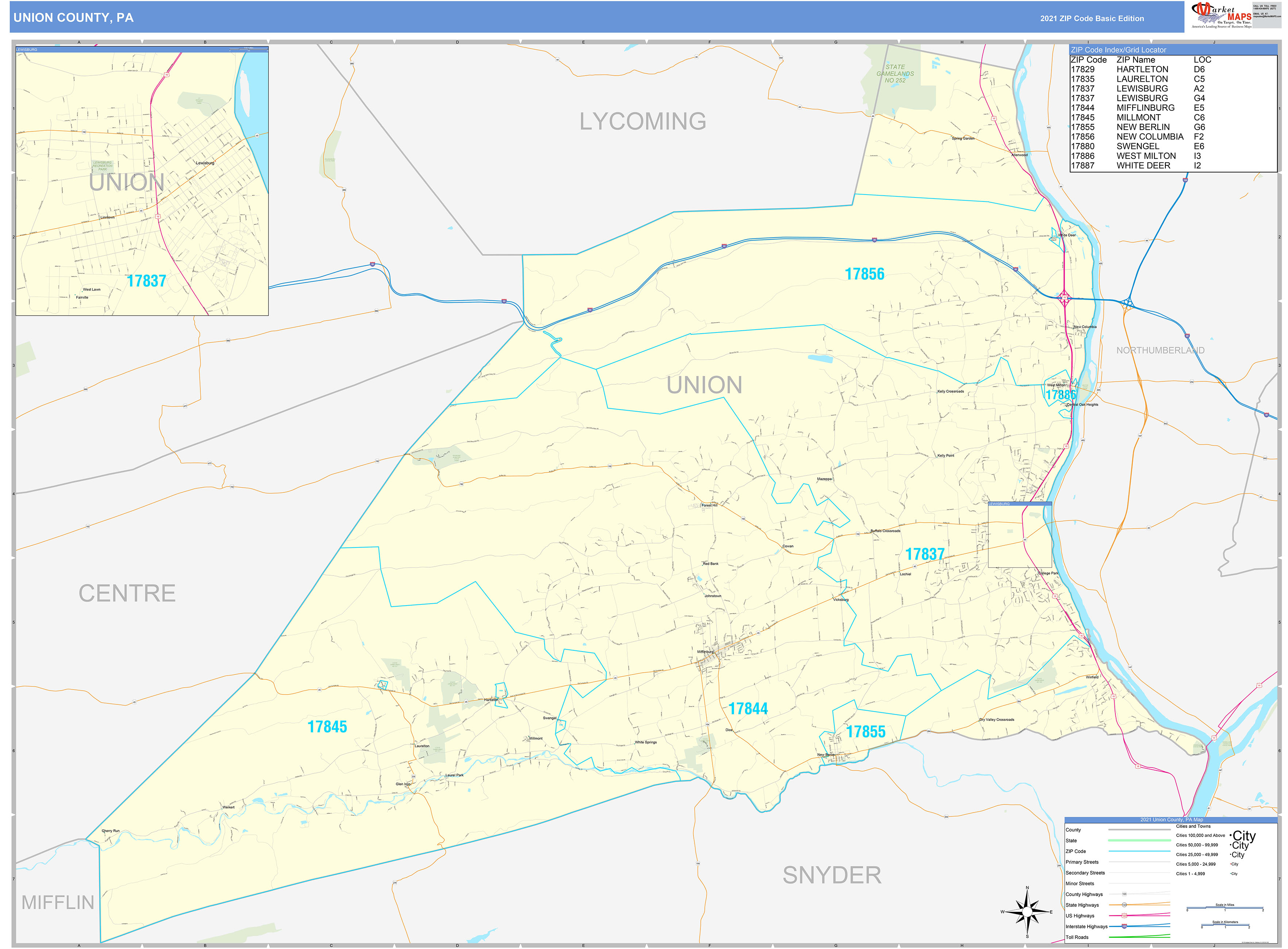Screen dimensions: 1288x949
Task: Click the 2021 ZIP Code Basic Edition text
Action: tap(1092, 18)
